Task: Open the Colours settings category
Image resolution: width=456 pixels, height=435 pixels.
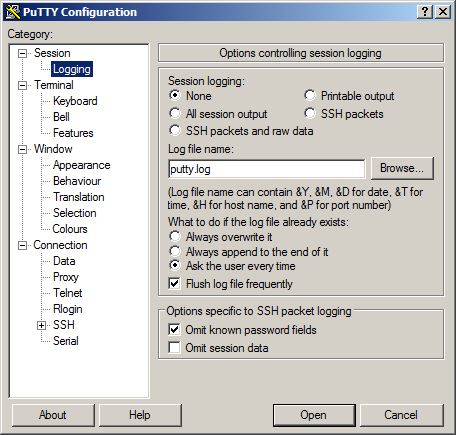Action: (70, 229)
